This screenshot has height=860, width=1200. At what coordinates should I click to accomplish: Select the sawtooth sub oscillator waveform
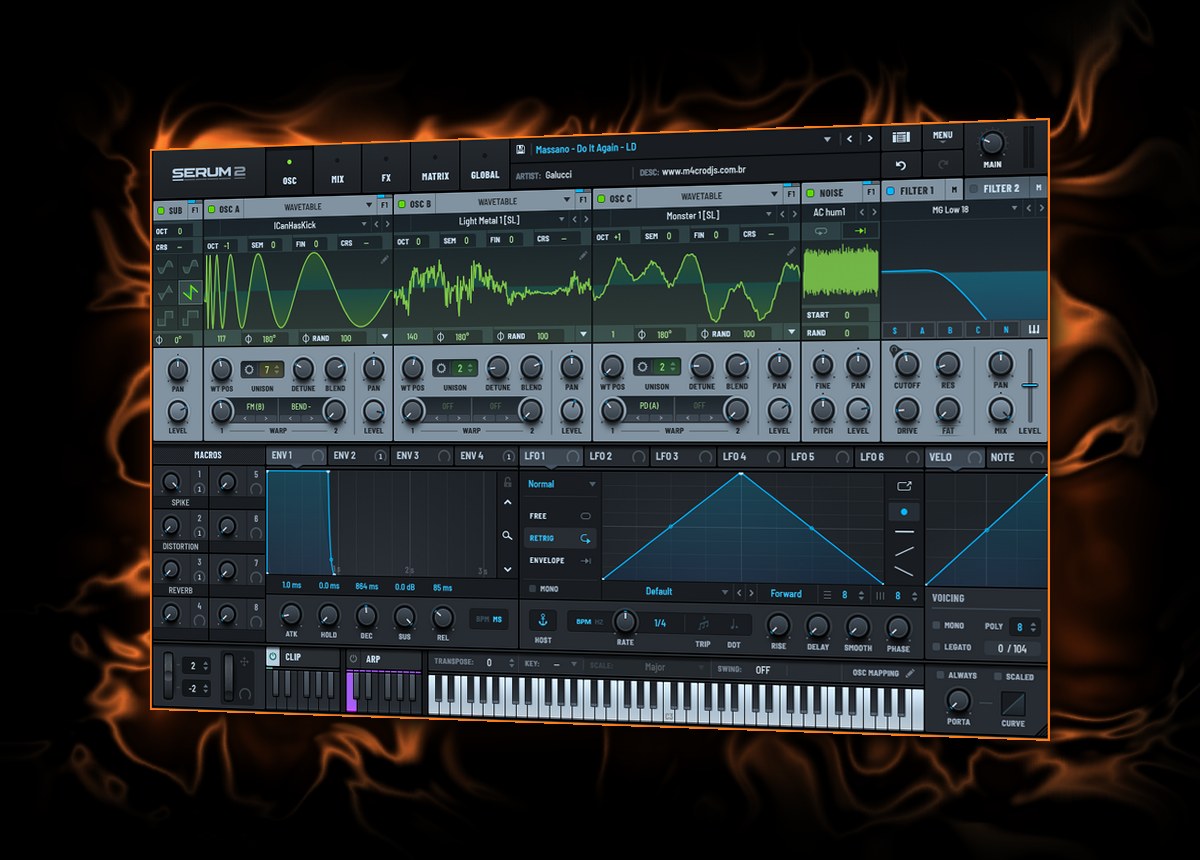tap(190, 292)
